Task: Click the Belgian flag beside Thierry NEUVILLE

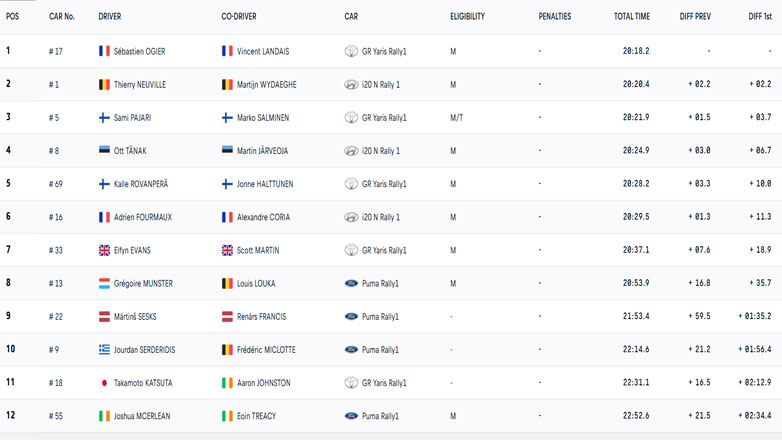Action: (x=104, y=85)
